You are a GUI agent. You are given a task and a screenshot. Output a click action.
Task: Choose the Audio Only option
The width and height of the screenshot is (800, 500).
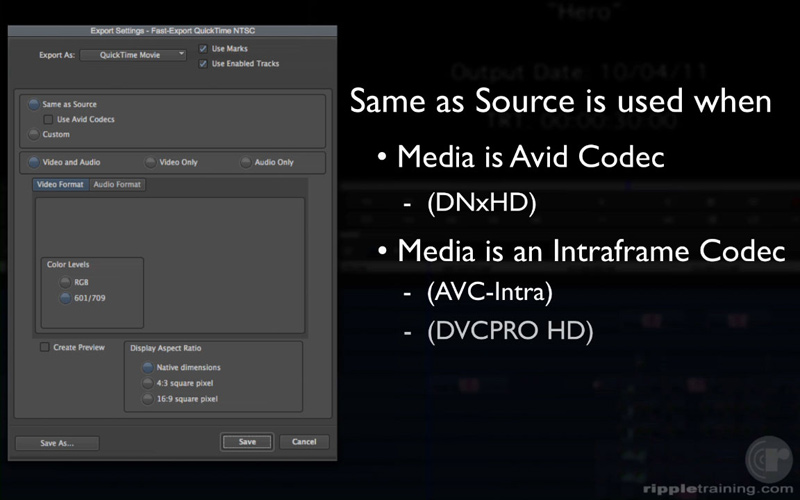(245, 162)
